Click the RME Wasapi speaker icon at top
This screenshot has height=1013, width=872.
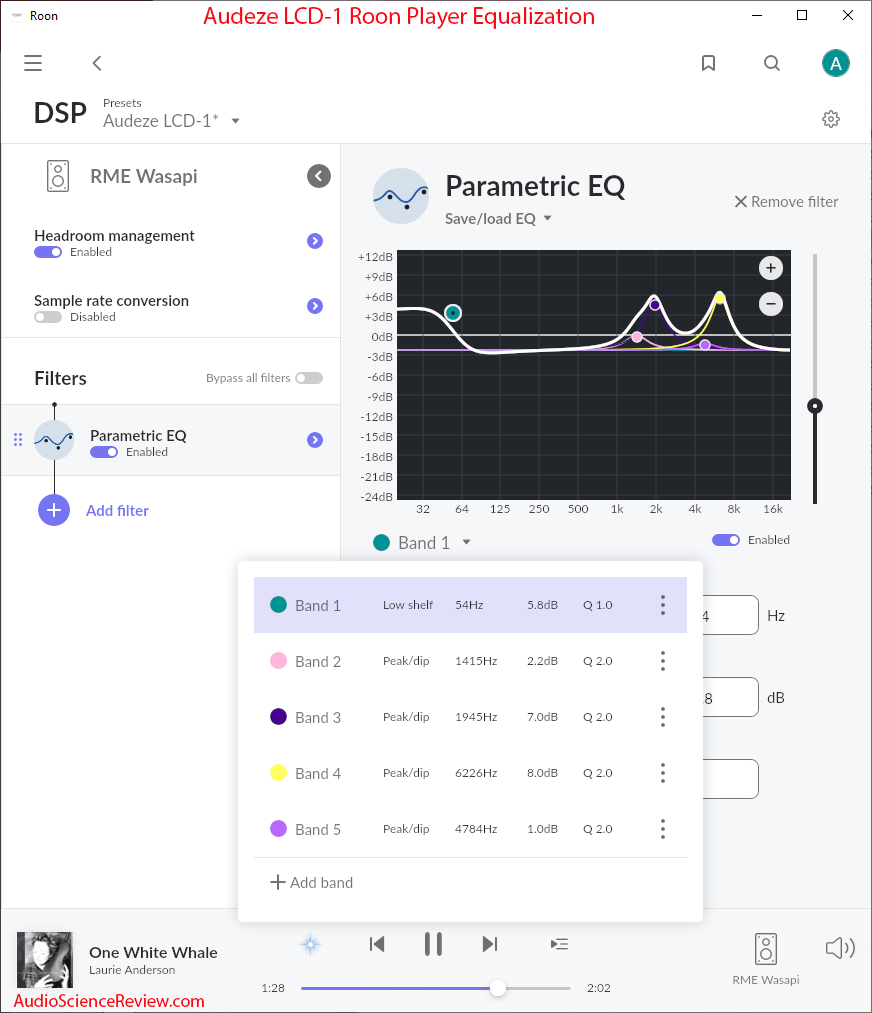coord(58,176)
